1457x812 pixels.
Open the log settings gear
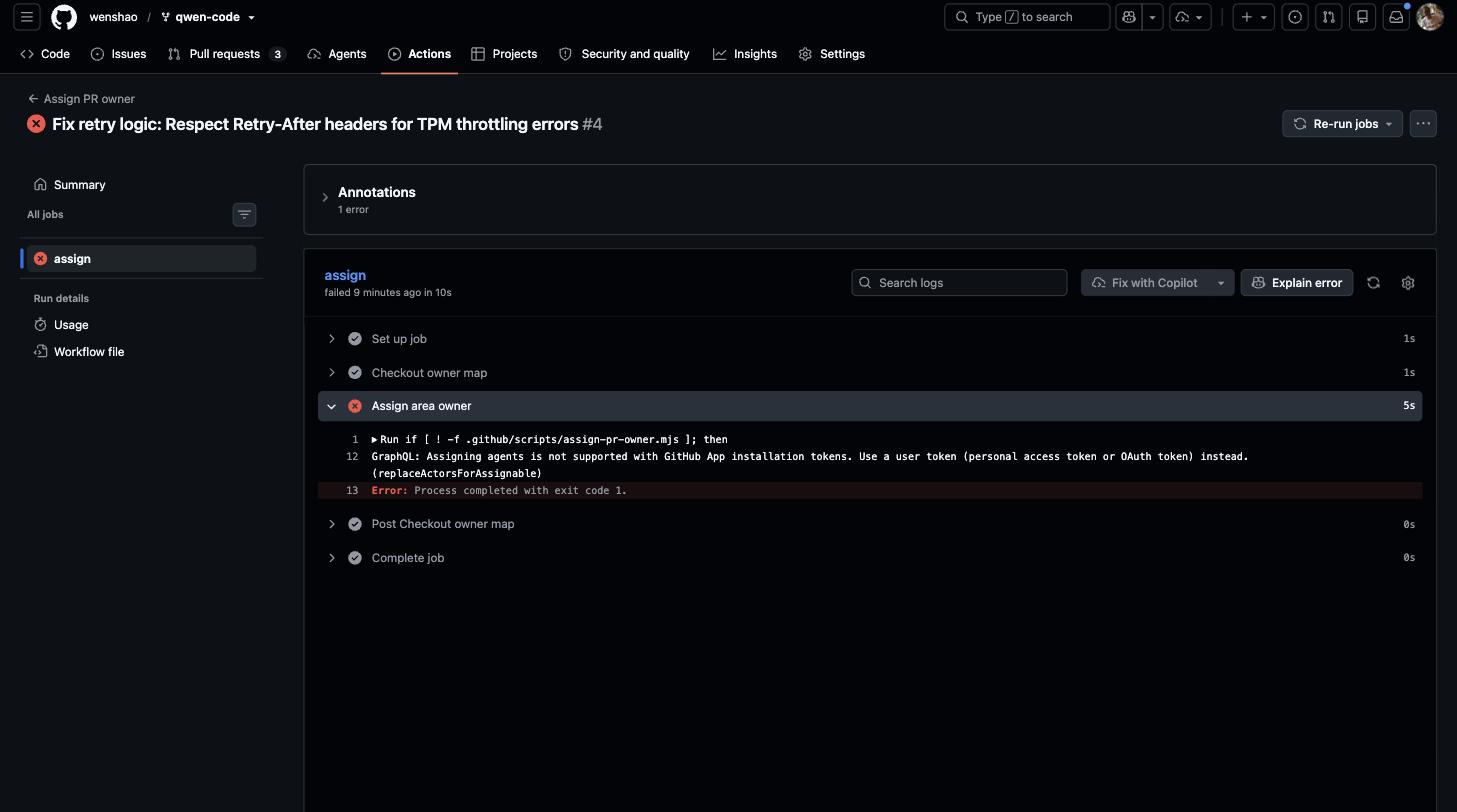(1408, 283)
